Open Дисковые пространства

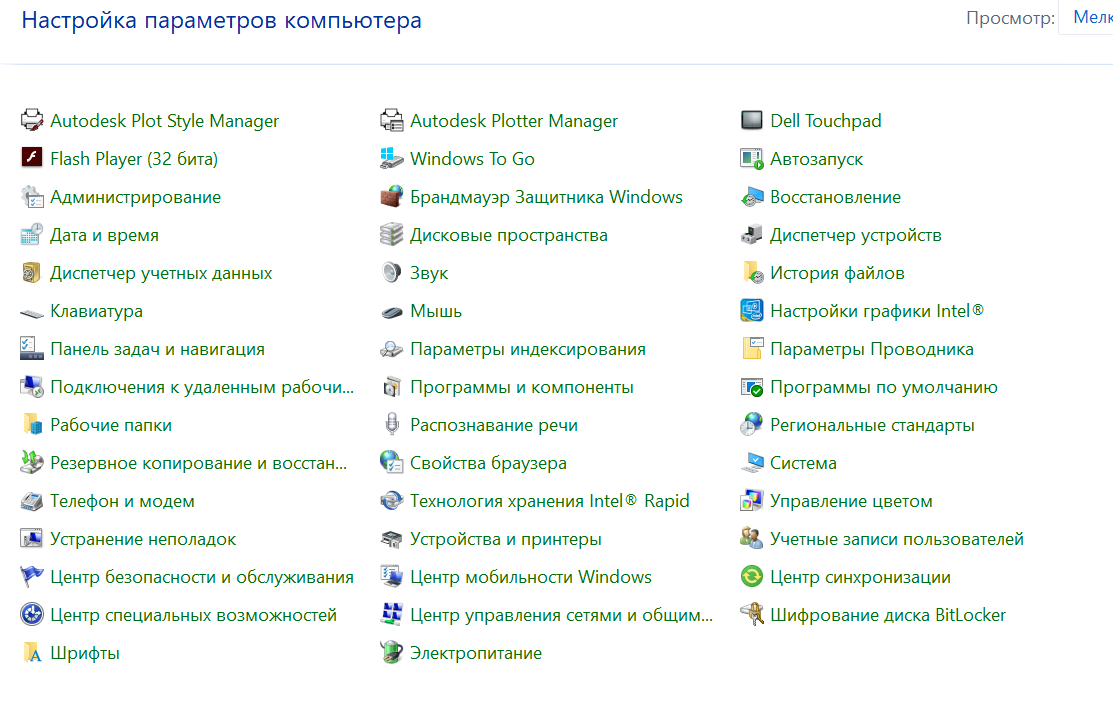508,235
